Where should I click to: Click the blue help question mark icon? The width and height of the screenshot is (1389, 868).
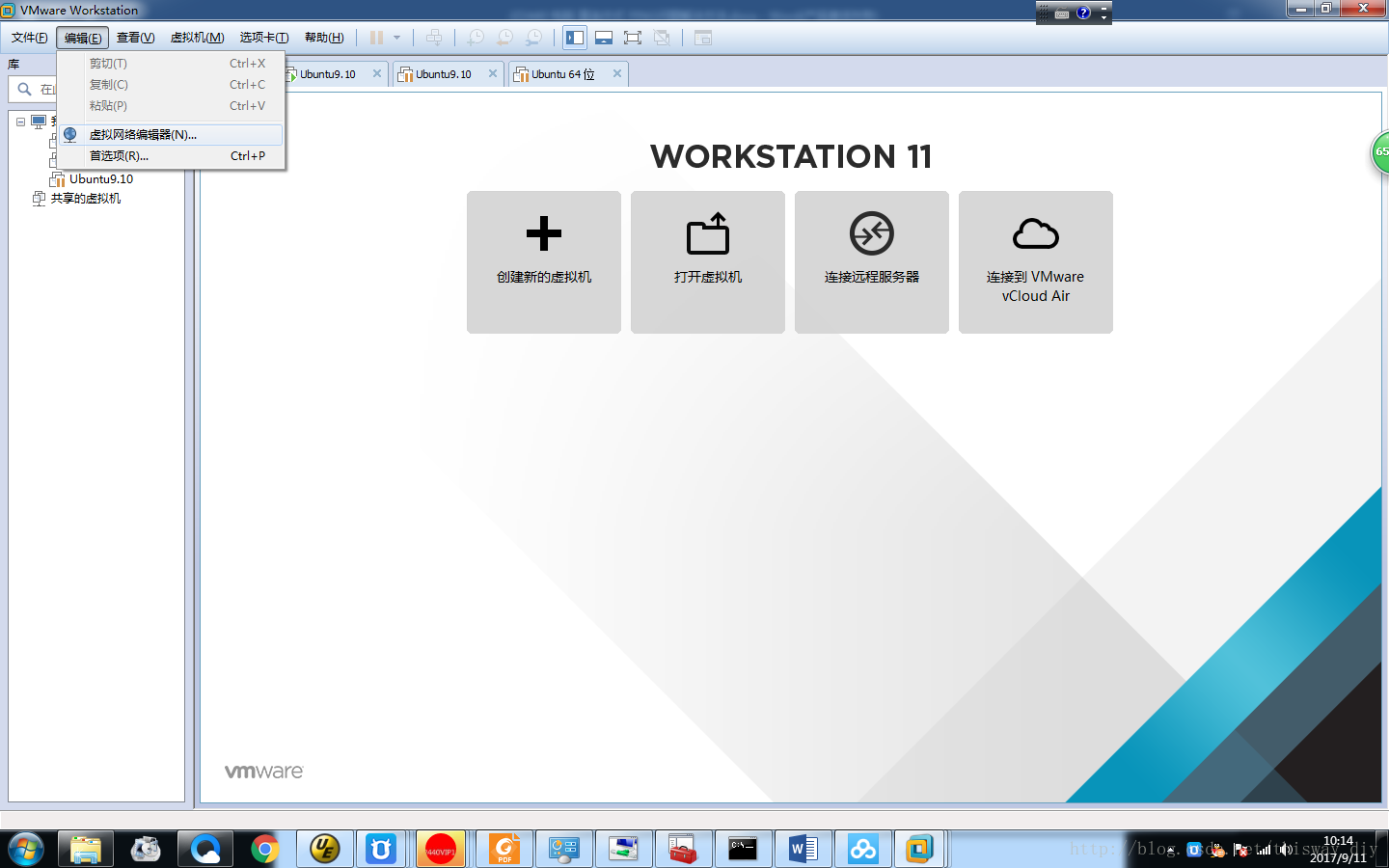coord(1083,13)
